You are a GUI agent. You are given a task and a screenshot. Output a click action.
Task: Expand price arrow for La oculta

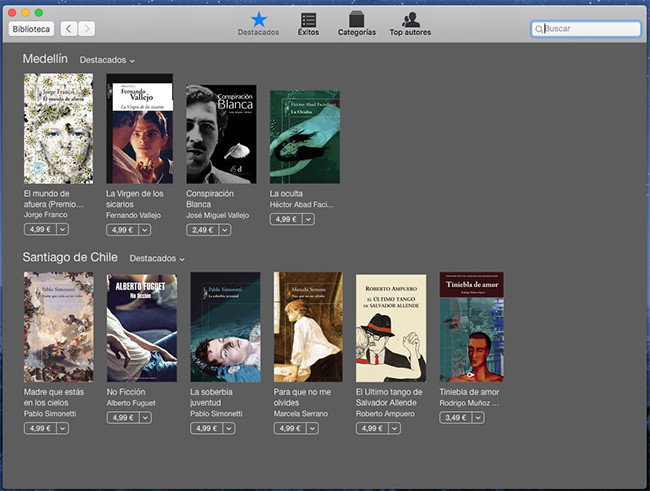click(308, 219)
